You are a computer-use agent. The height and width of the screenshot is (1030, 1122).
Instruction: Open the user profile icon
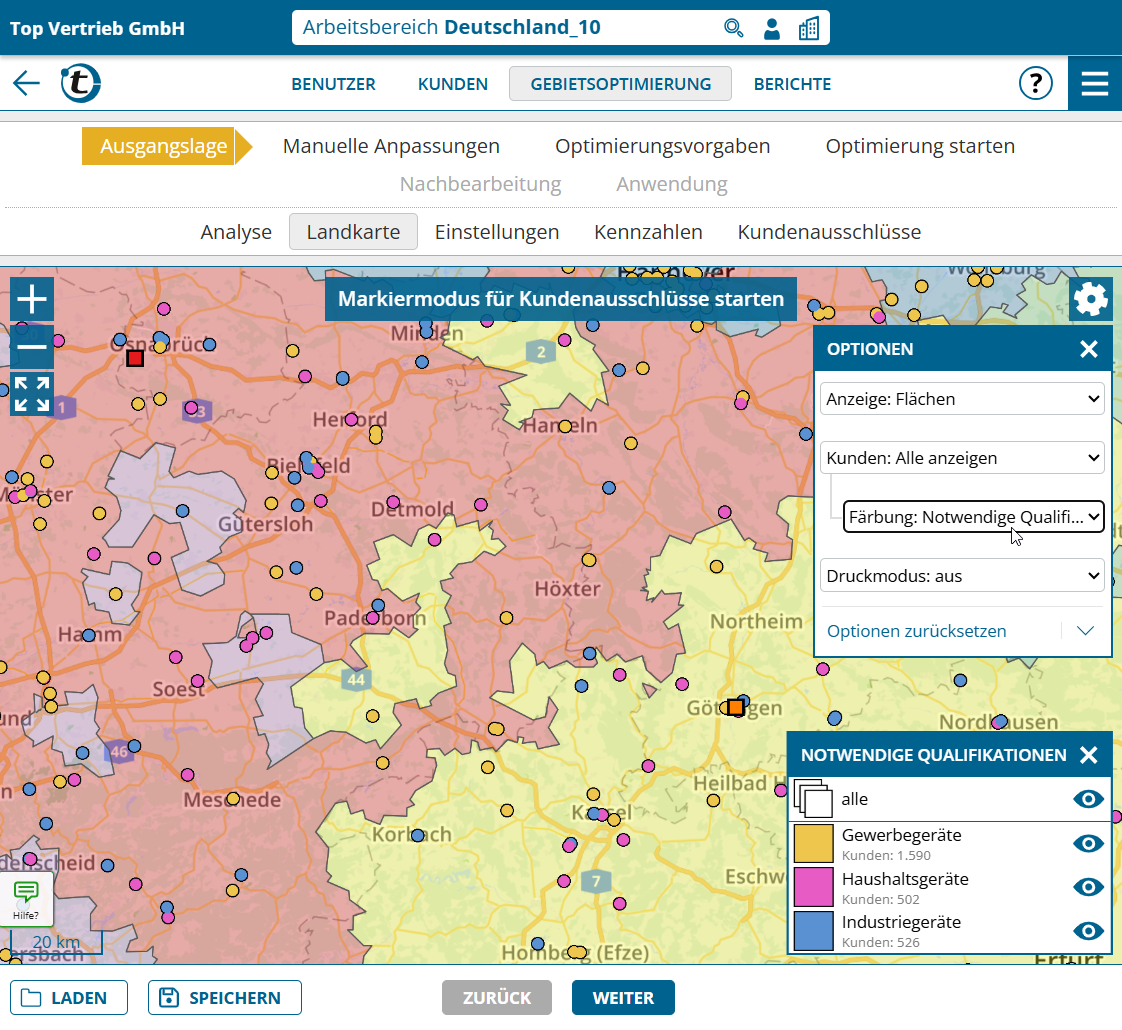point(771,28)
